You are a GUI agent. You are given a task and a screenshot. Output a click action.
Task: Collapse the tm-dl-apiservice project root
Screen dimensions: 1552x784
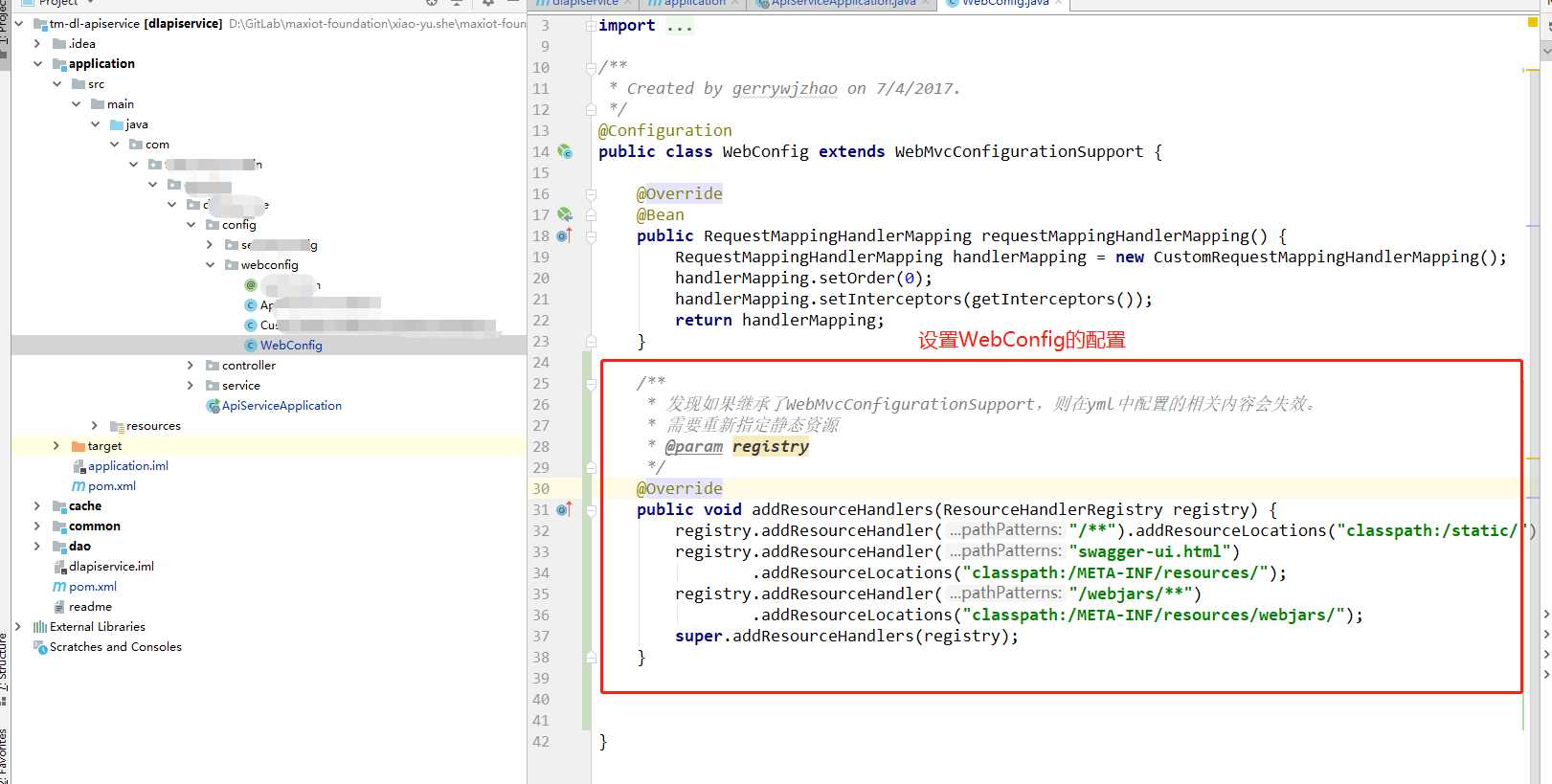[18, 24]
